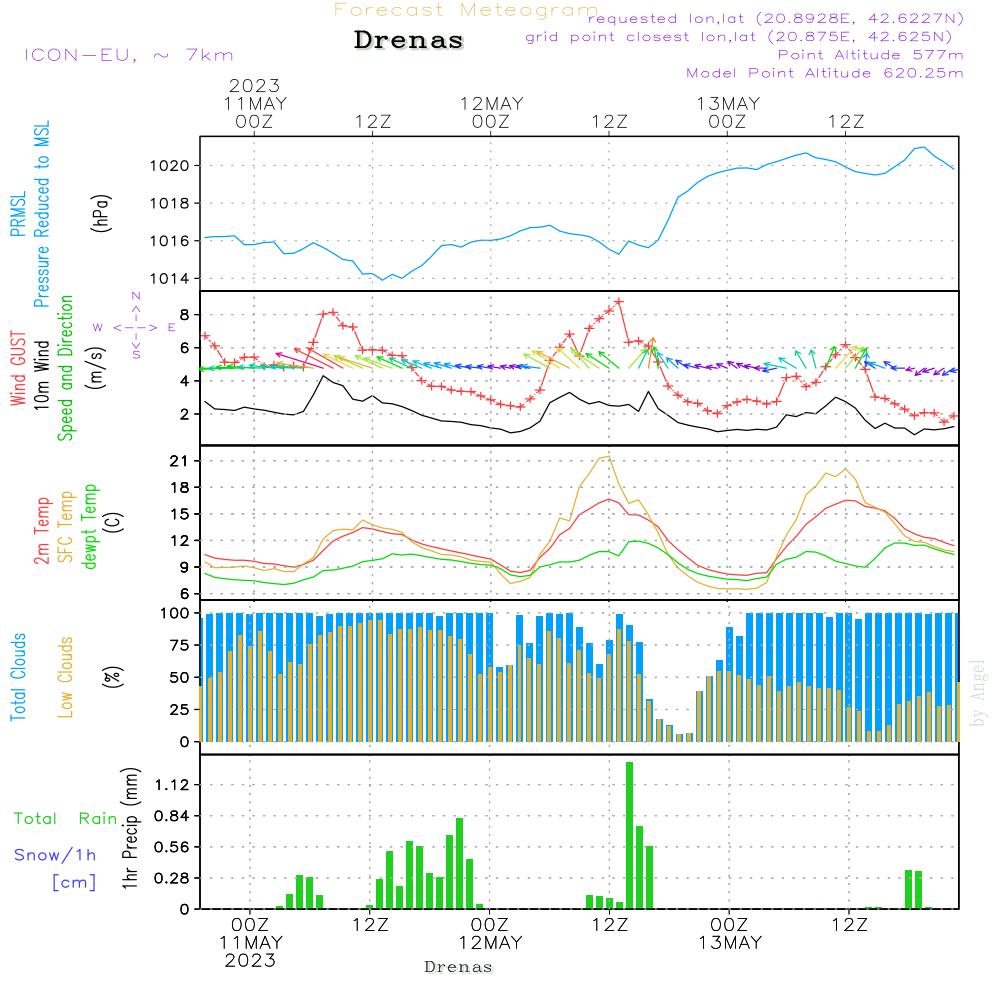
Task: Select the "ICON-EU, ~ 7km" model label
Action: coord(129,55)
